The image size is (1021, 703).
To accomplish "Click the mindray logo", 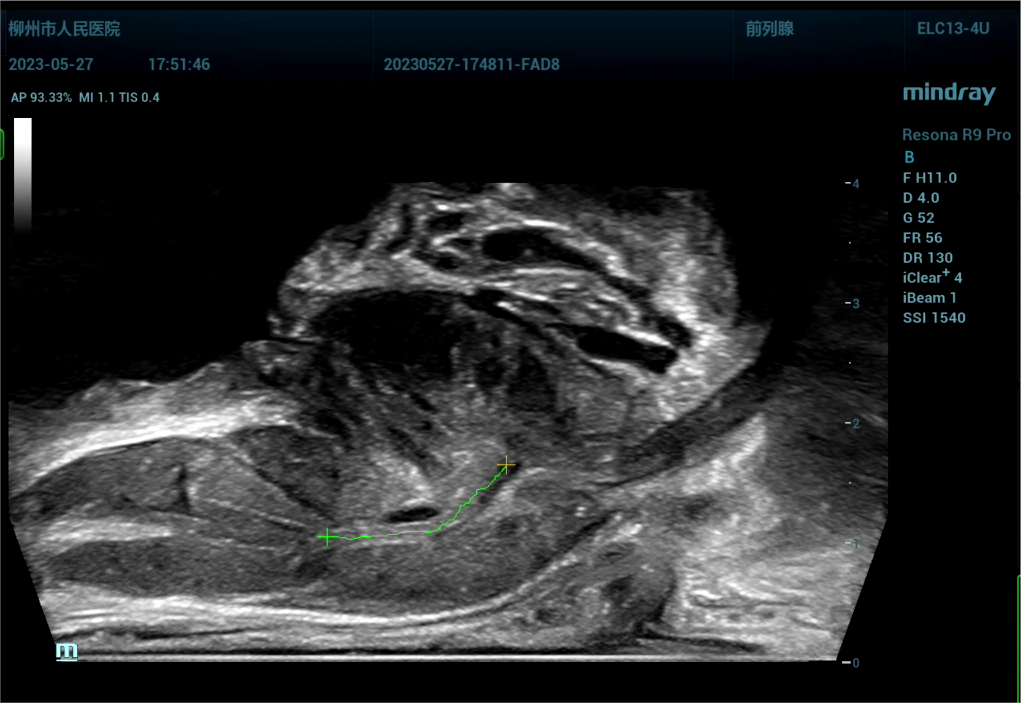I will pos(949,94).
